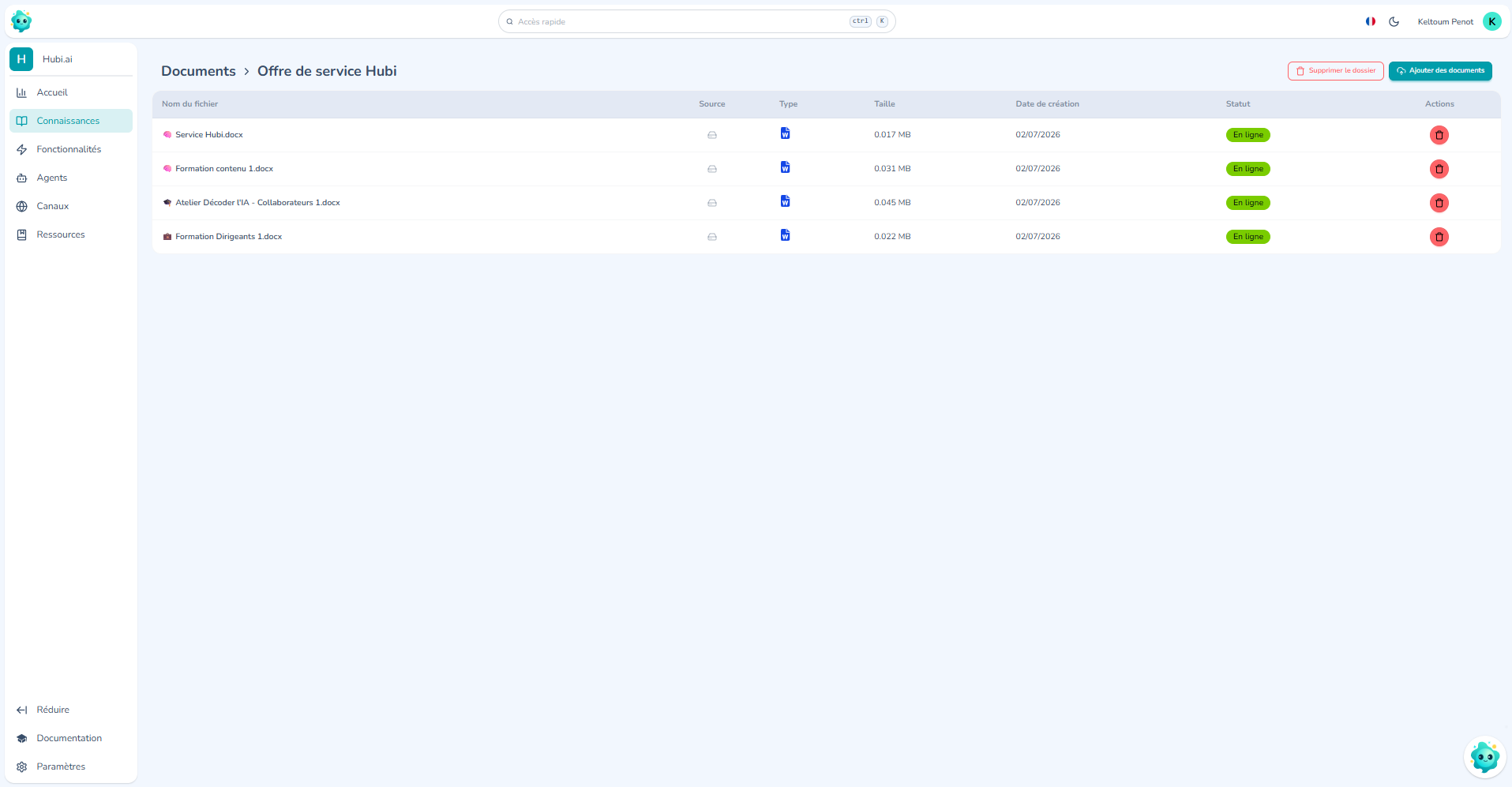This screenshot has width=1512, height=787.
Task: Click En ligne status for Service Hubi.docx
Action: (1247, 135)
